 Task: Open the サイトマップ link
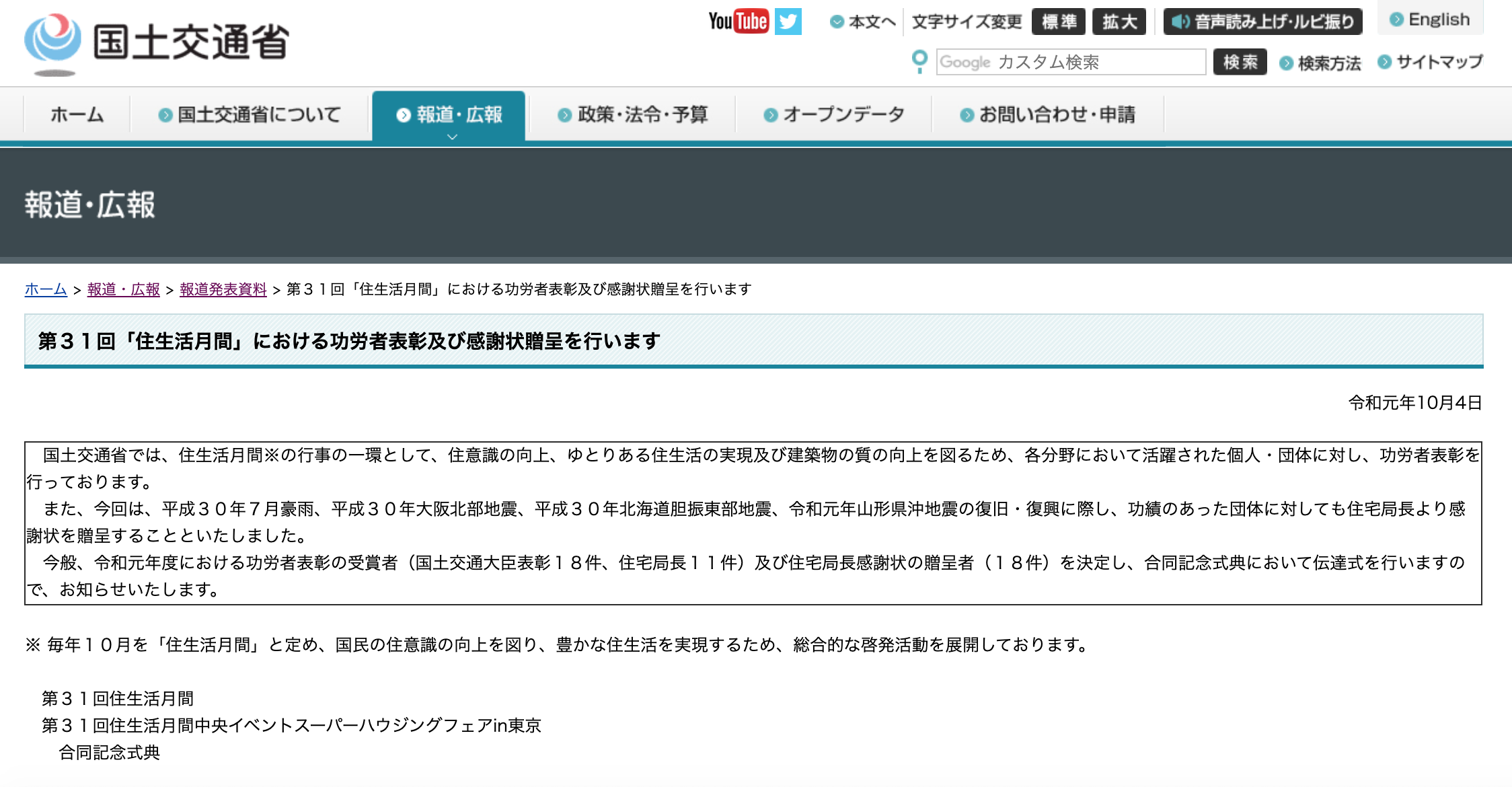click(1430, 62)
